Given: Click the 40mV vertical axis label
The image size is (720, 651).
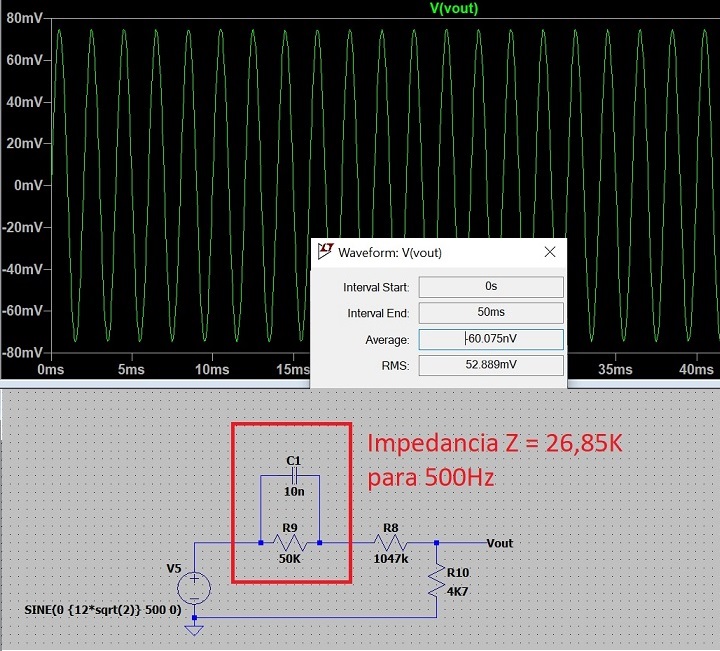Looking at the screenshot, I should pos(24,102).
